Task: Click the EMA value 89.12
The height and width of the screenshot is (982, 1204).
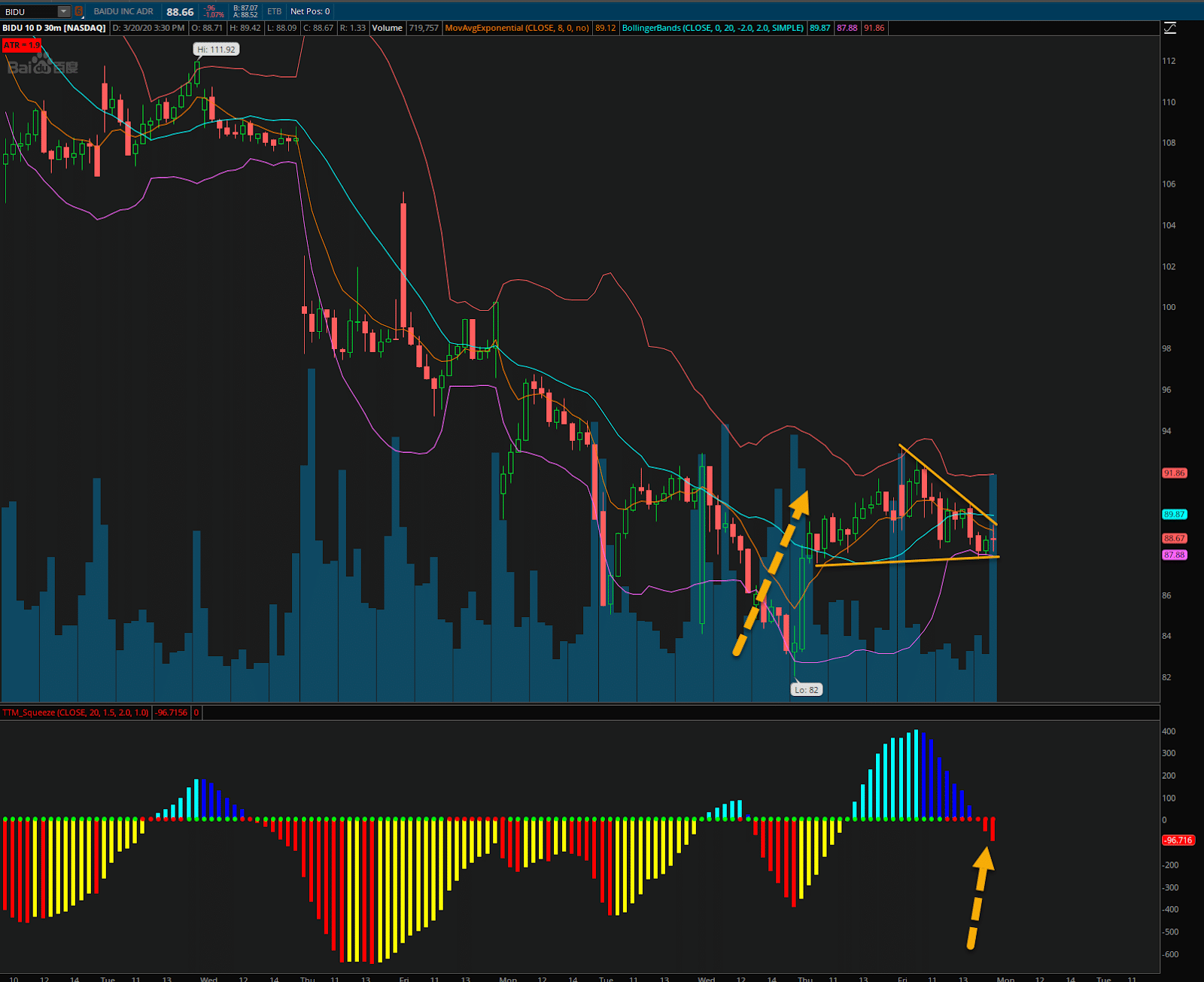Action: [x=606, y=28]
